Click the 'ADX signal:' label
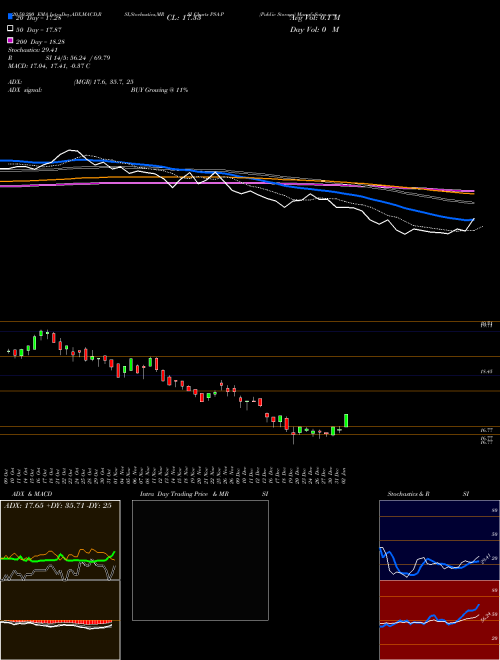This screenshot has height=660, width=500. [25, 90]
